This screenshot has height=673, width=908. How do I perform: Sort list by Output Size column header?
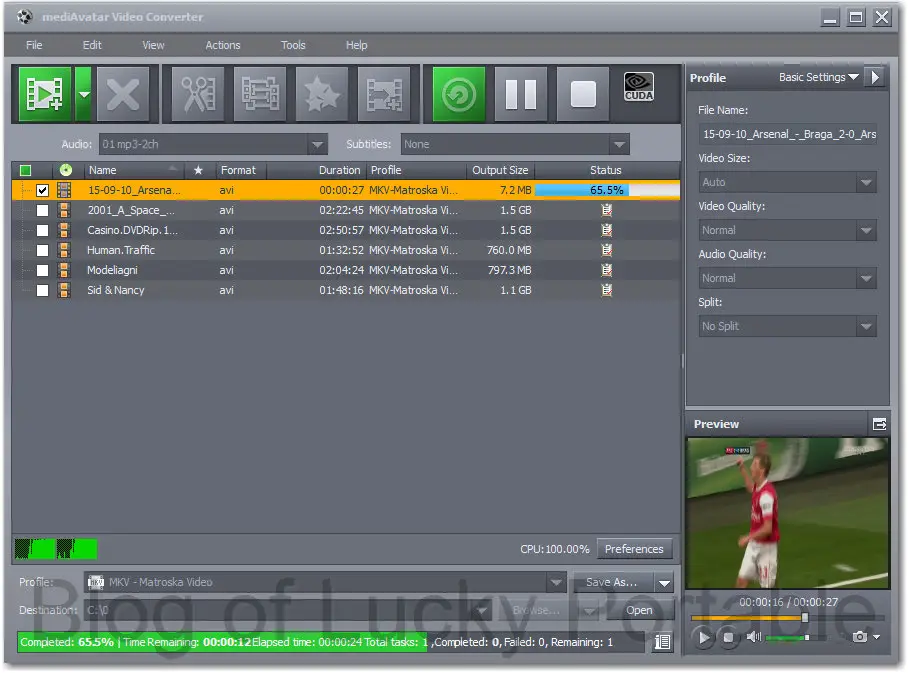point(500,170)
